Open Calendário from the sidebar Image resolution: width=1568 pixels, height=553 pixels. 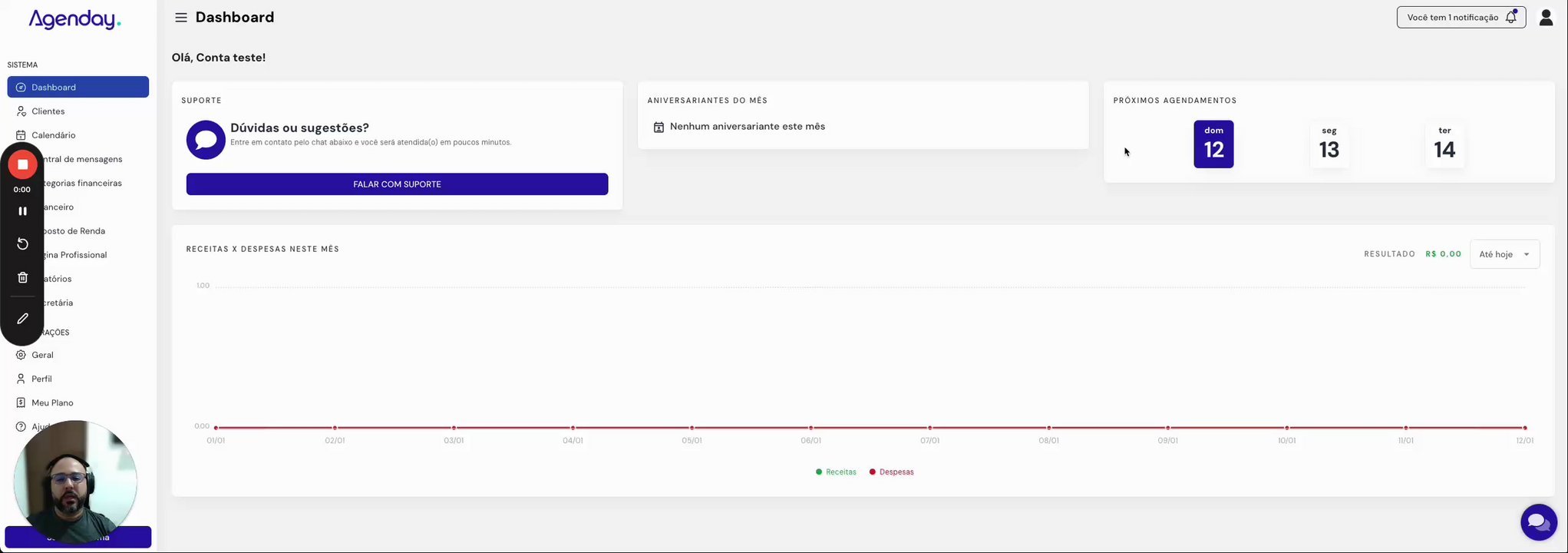pos(53,135)
